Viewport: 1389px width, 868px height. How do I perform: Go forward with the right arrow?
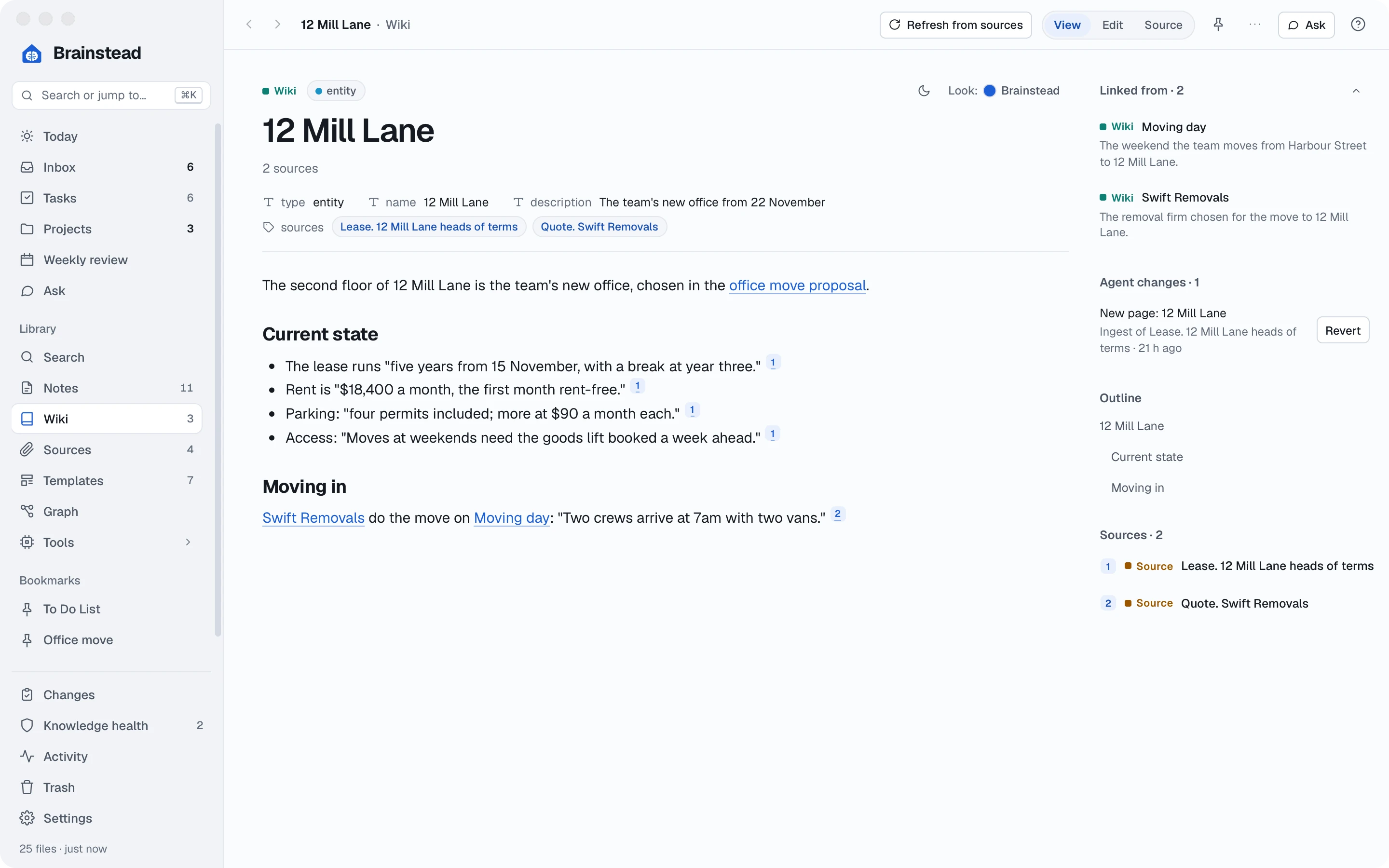(277, 25)
